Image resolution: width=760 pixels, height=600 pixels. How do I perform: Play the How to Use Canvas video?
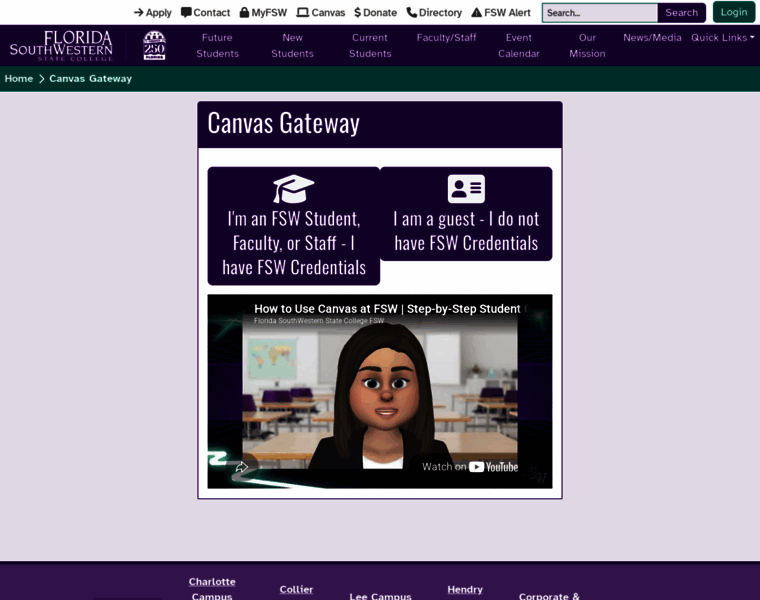click(380, 391)
